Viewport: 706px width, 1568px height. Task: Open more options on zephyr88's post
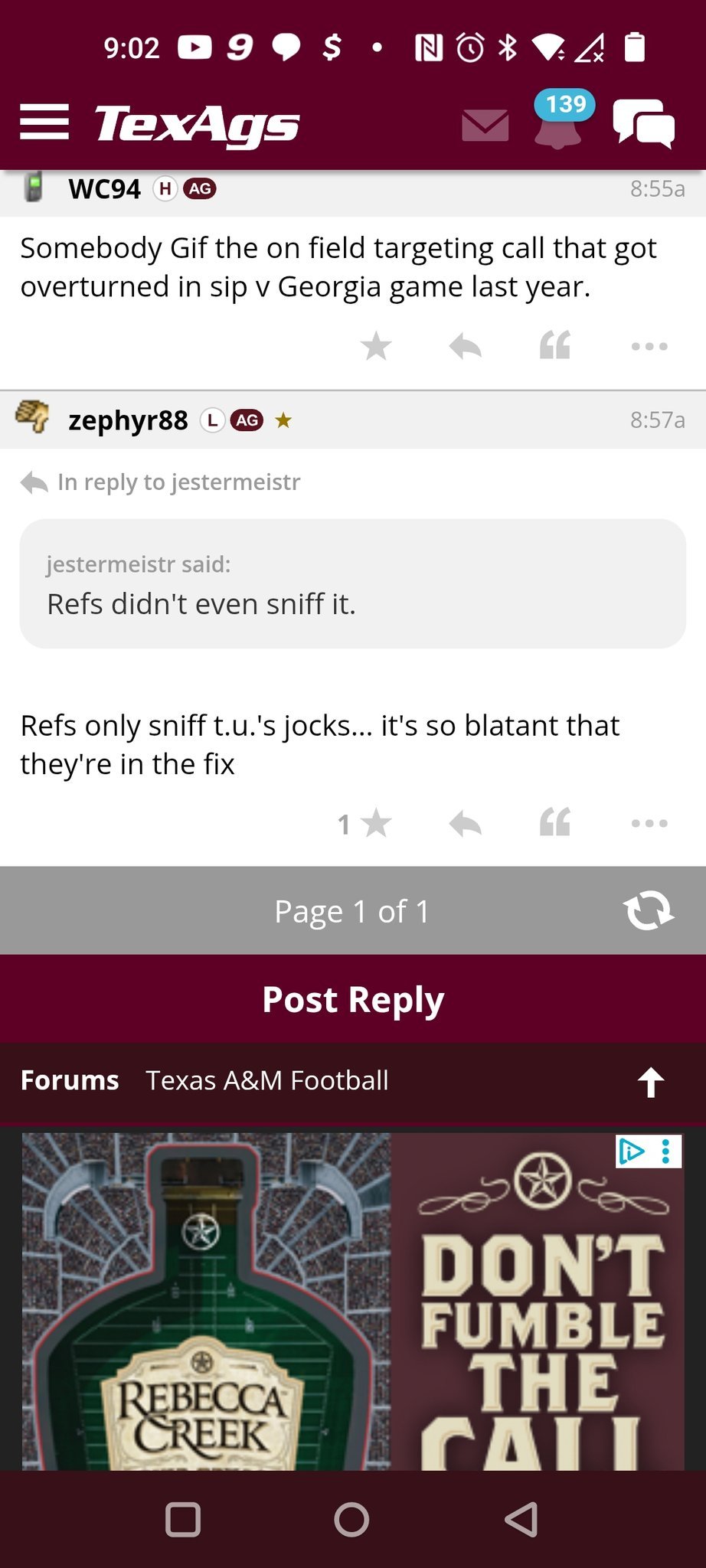coord(649,824)
